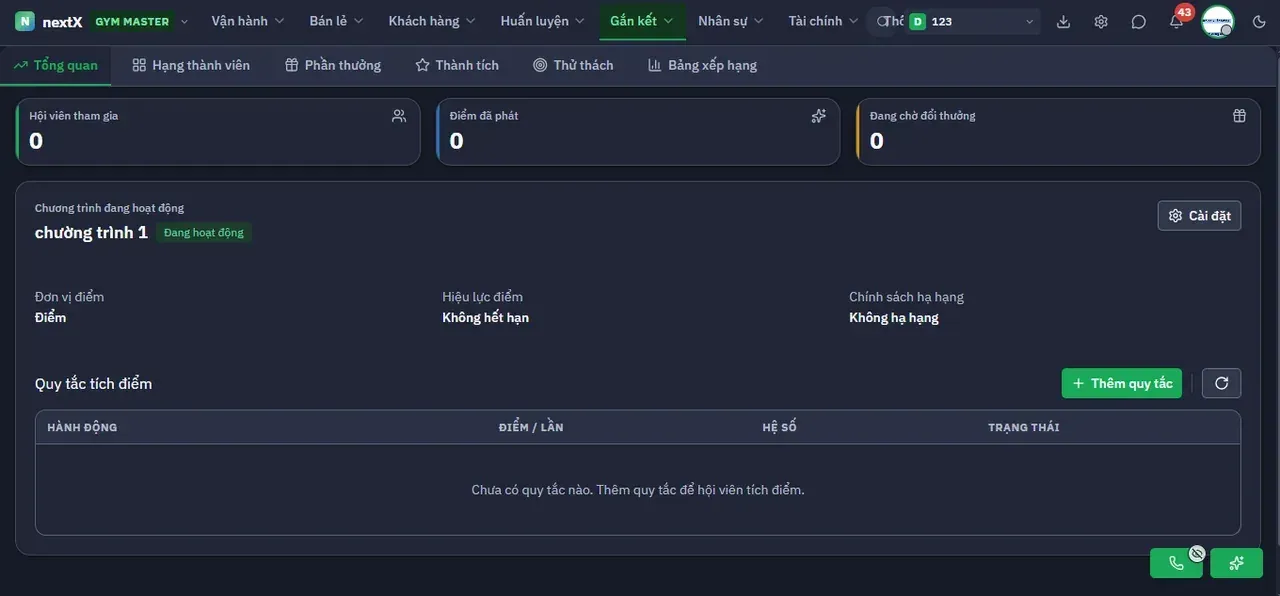Click the HỆ SỐ column header
Viewport: 1280px width, 596px height.
click(779, 427)
